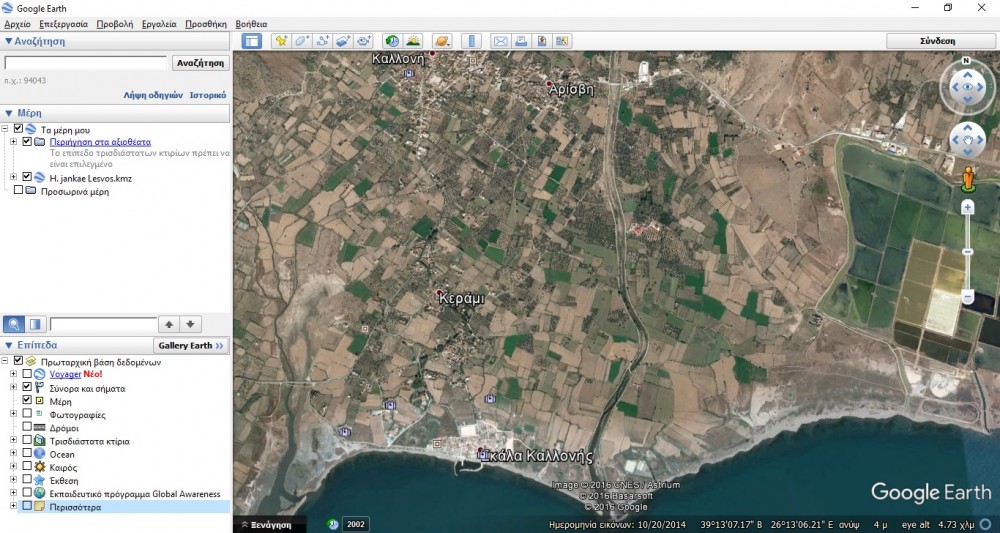Screen dimensions: 1000x533
Task: Expand the Τρισδιάστατα κτίρια layer tree
Action: [x=14, y=441]
